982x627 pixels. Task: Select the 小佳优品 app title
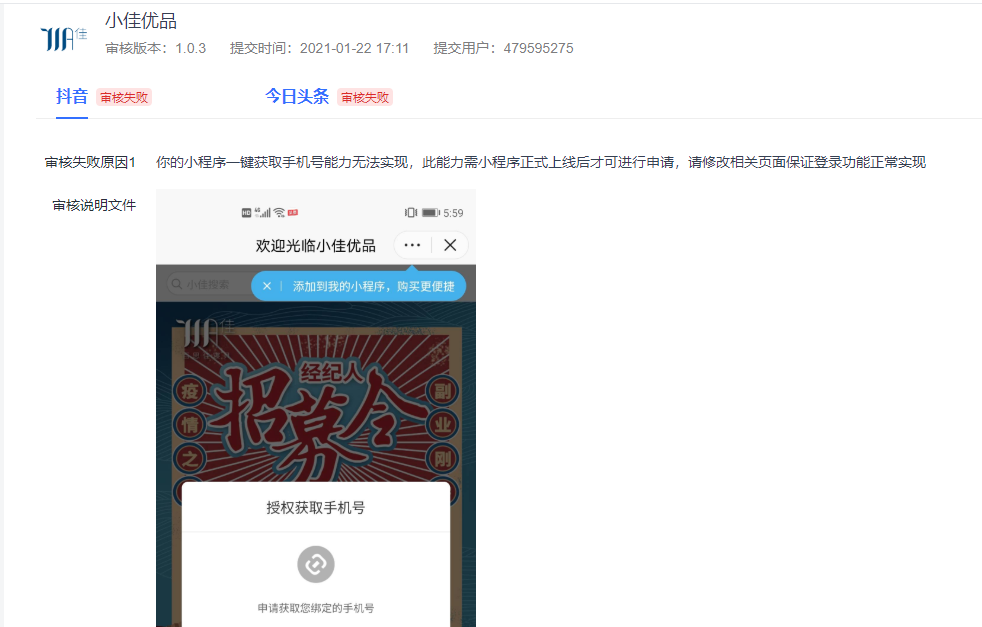[x=141, y=21]
